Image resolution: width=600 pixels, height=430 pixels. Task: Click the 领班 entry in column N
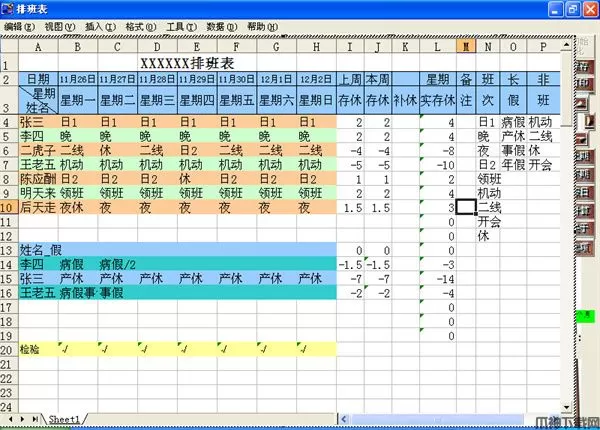click(x=488, y=179)
